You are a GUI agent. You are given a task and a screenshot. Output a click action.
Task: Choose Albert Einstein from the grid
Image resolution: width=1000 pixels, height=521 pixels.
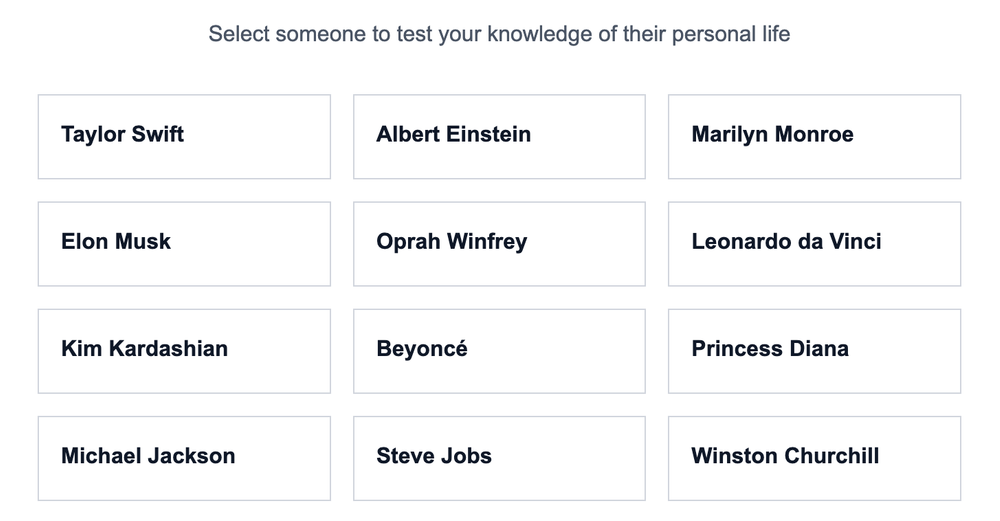click(x=499, y=137)
